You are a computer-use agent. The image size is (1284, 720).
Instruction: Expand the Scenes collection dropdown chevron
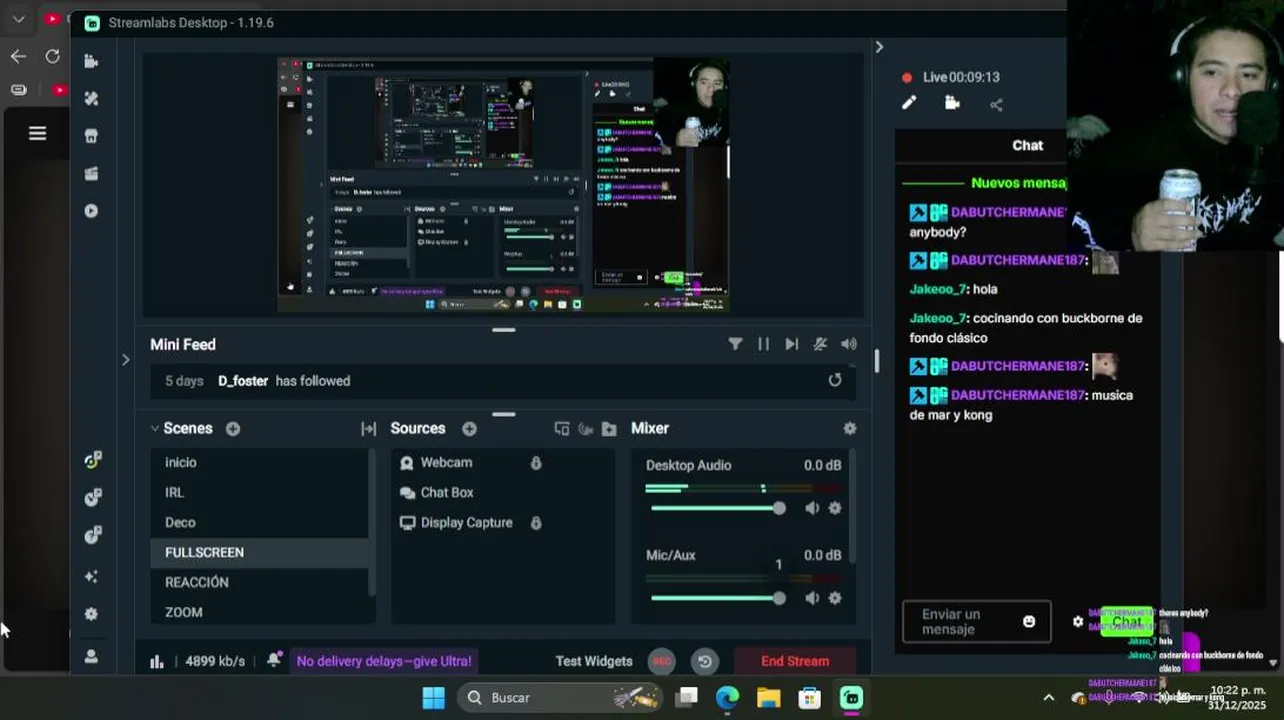(x=155, y=428)
